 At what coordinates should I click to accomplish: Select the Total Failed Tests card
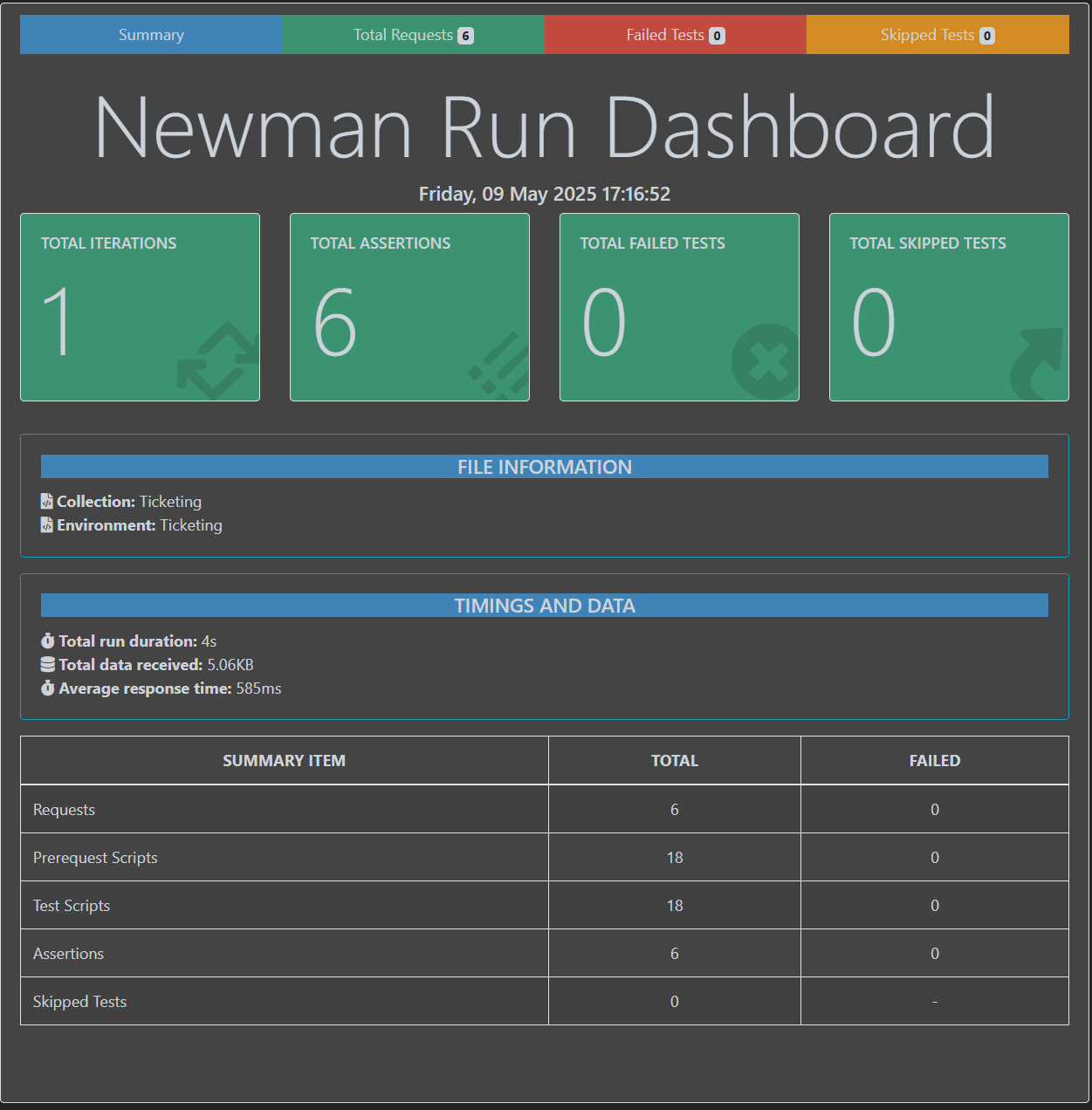(679, 307)
